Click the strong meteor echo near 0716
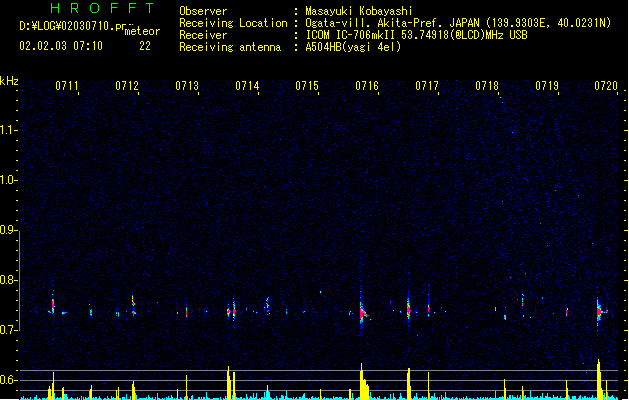629x400 pixels. (x=363, y=312)
